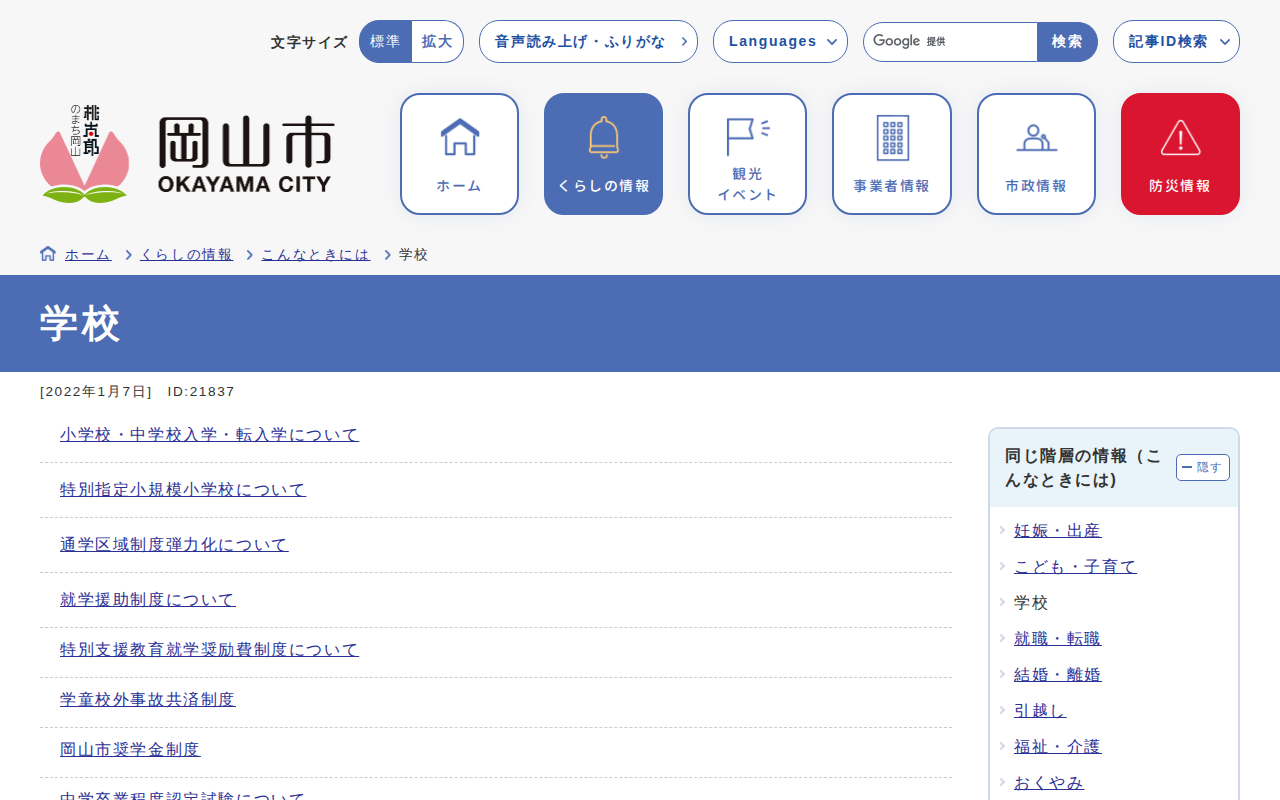Expand the Languages dropdown

click(x=780, y=42)
